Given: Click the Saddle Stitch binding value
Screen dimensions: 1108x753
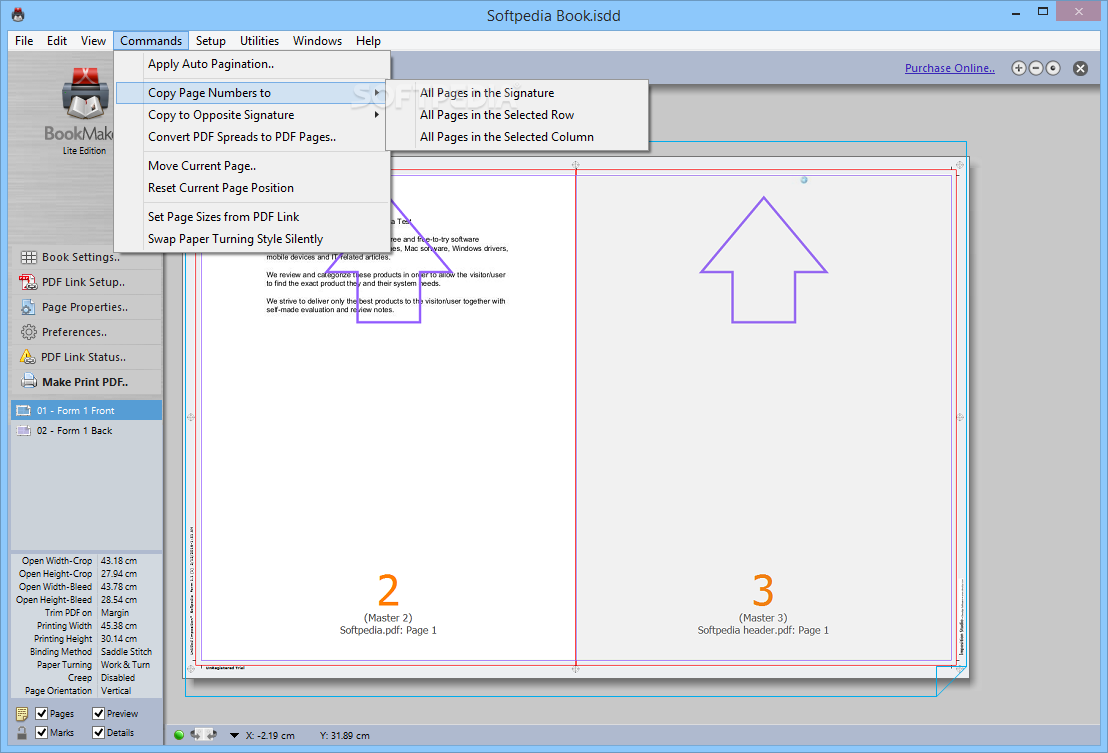Looking at the screenshot, I should point(126,651).
